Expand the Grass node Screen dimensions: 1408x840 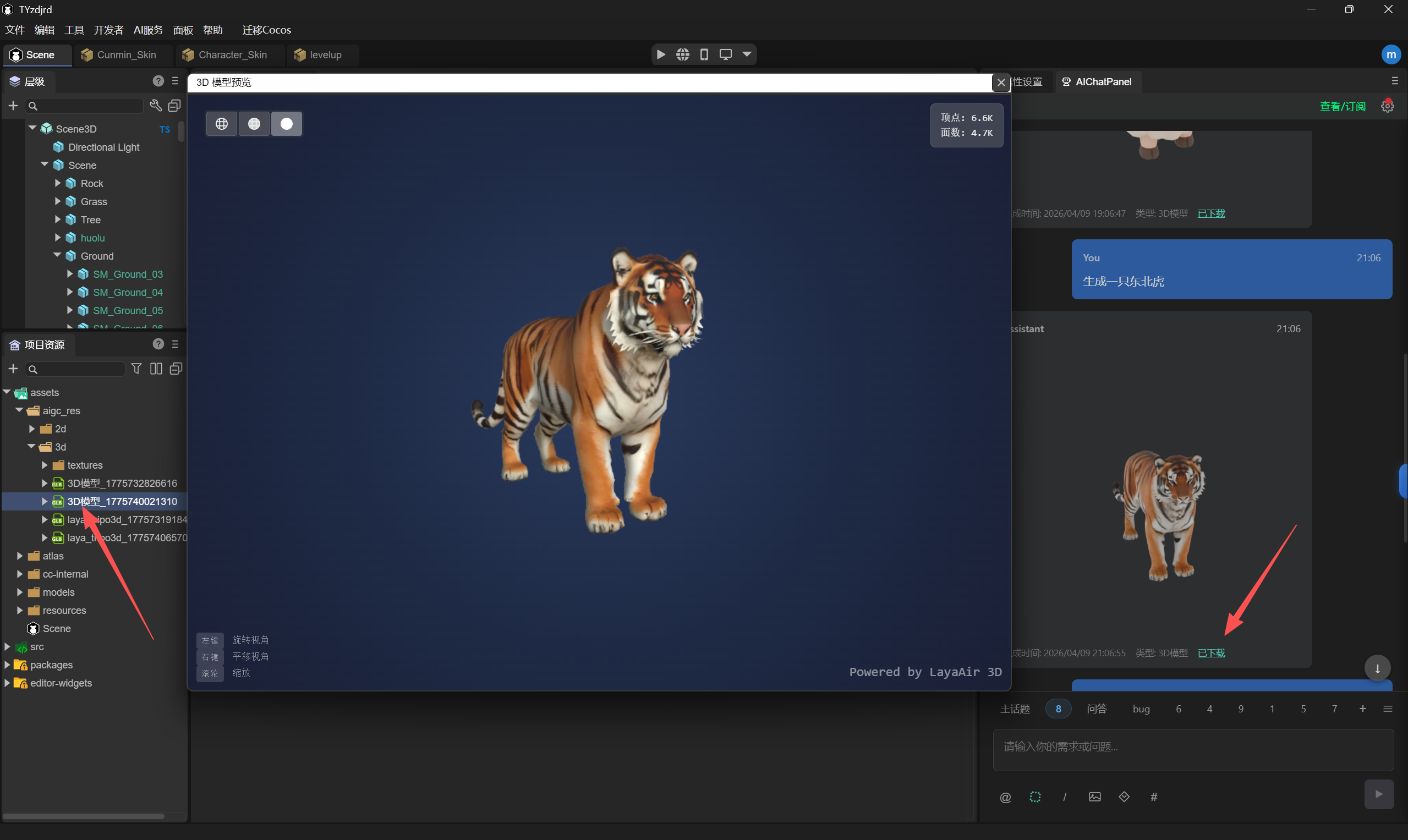tap(57, 201)
